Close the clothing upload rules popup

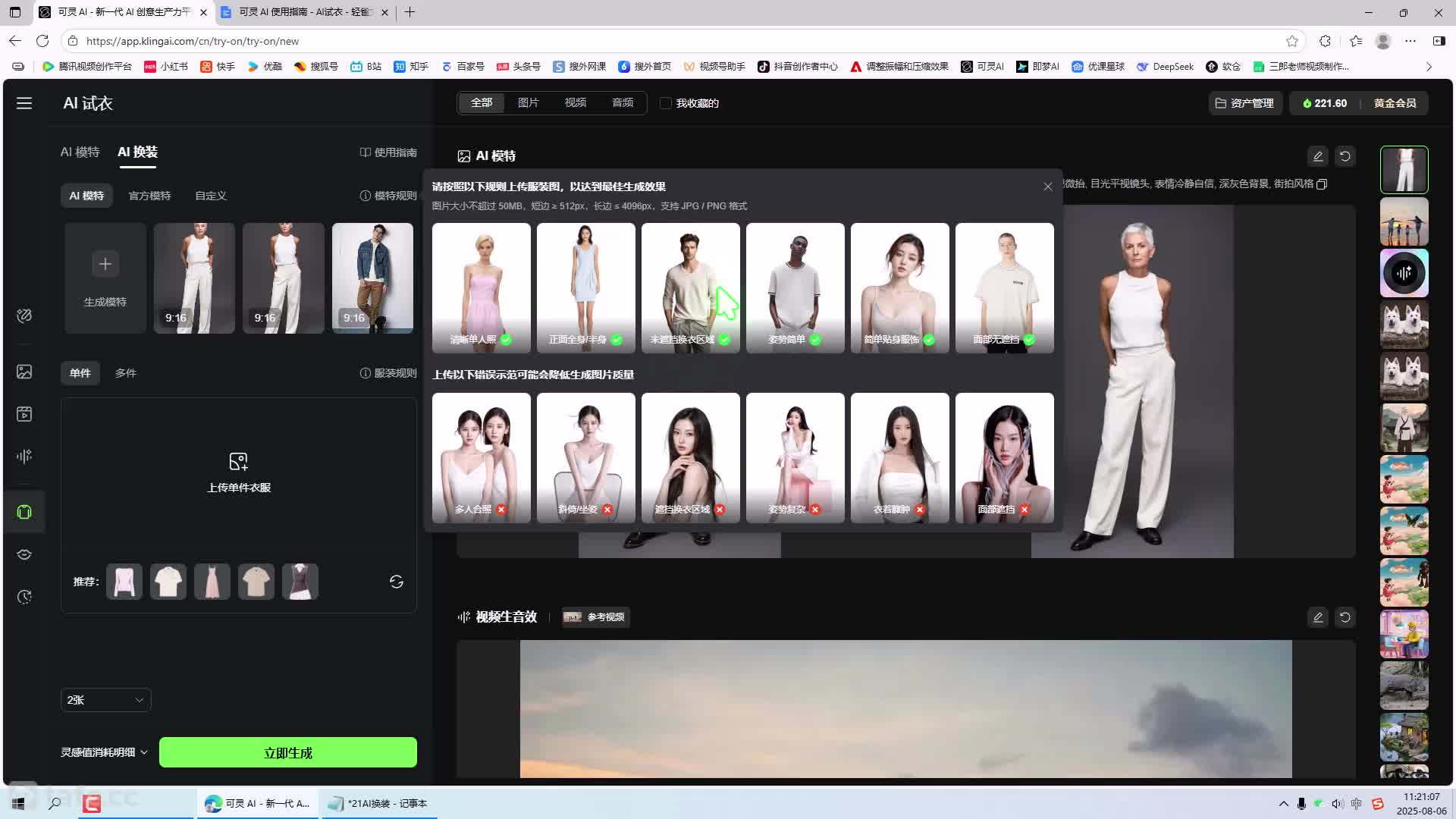1048,187
